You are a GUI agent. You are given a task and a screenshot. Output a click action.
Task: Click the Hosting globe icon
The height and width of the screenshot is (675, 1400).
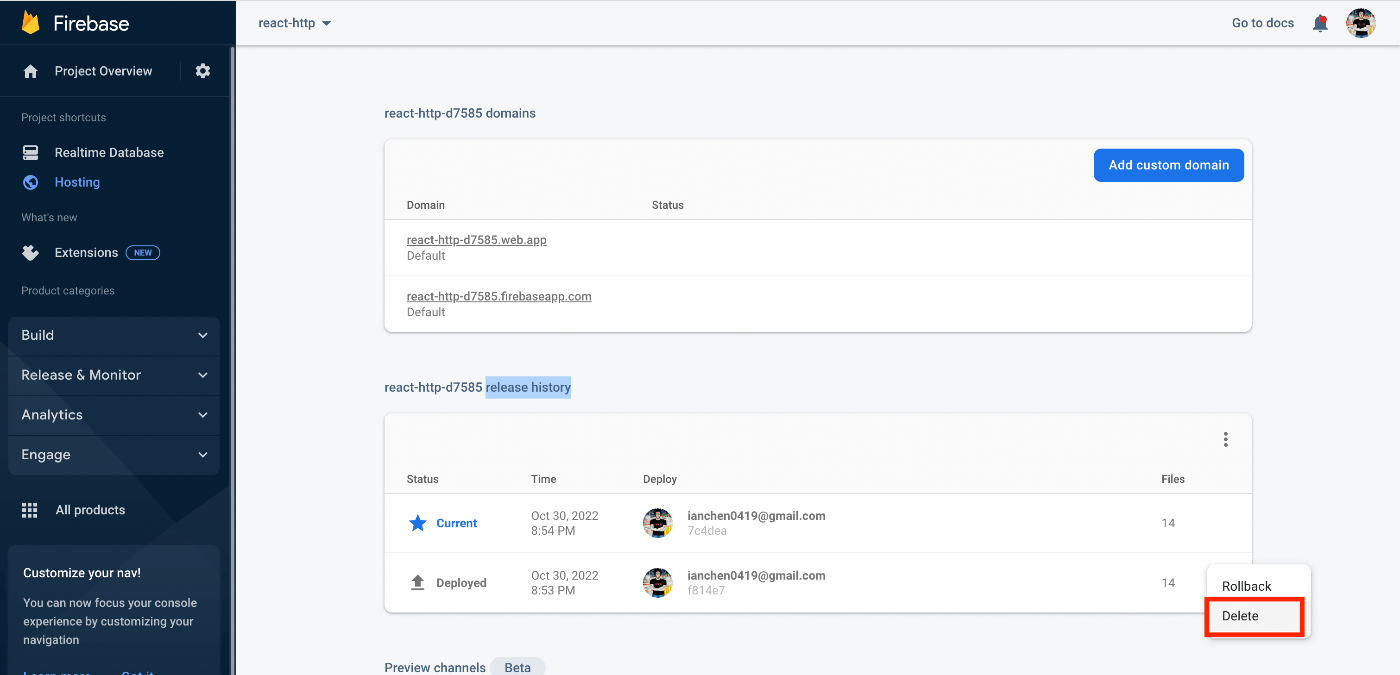pyautogui.click(x=31, y=182)
